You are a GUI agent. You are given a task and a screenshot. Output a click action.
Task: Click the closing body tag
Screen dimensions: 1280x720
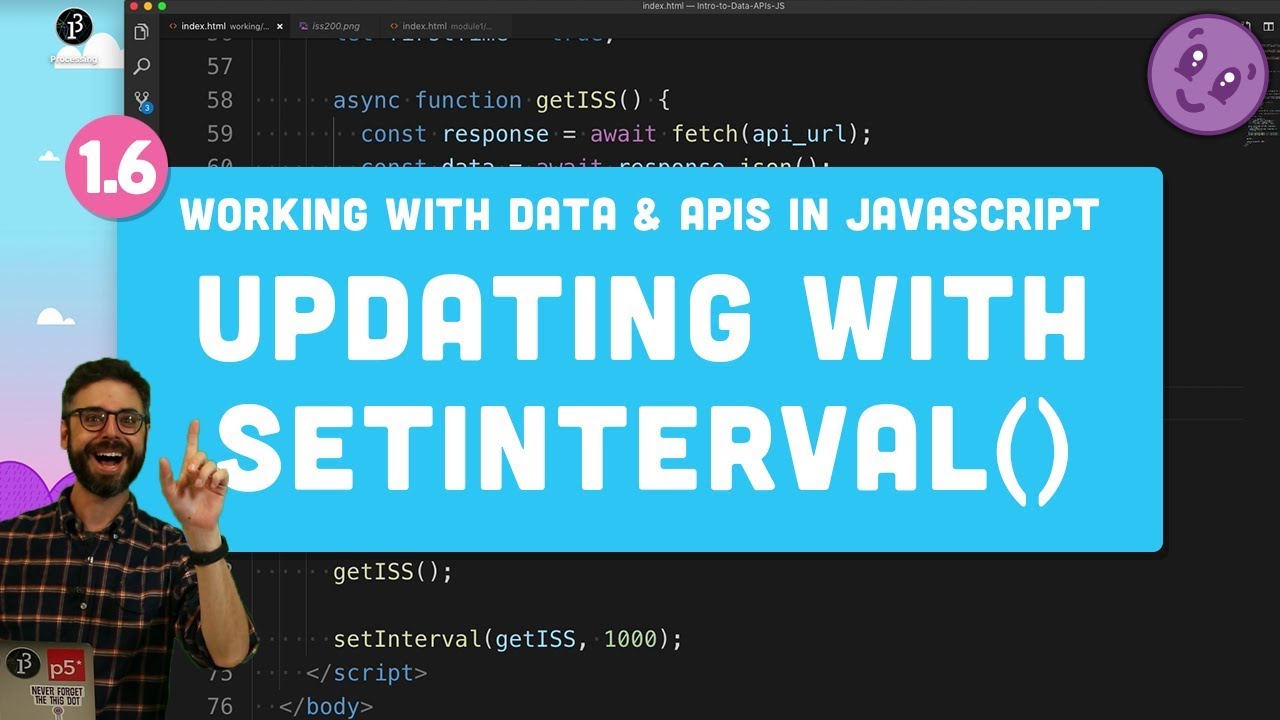326,706
